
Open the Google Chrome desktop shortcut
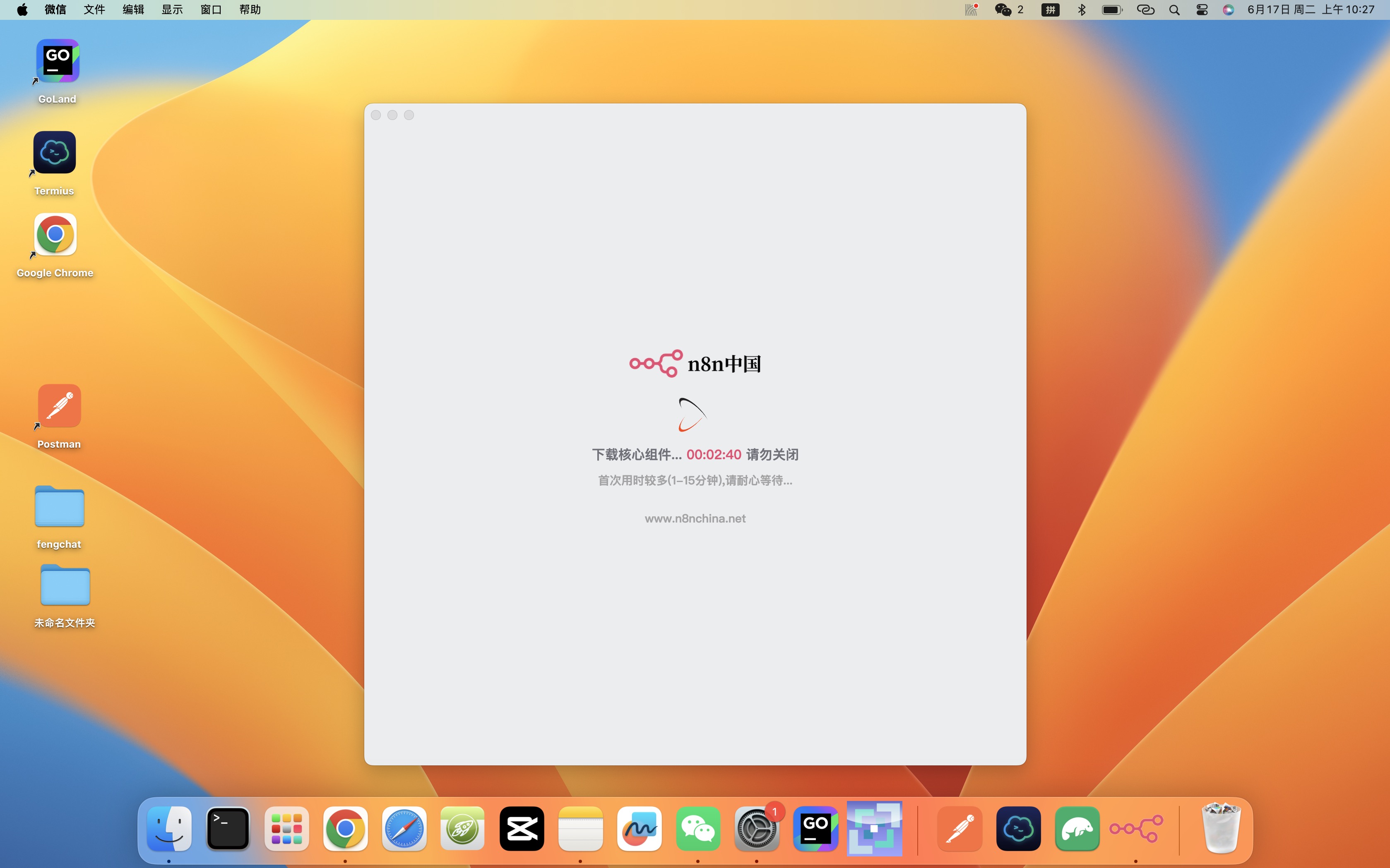55,234
